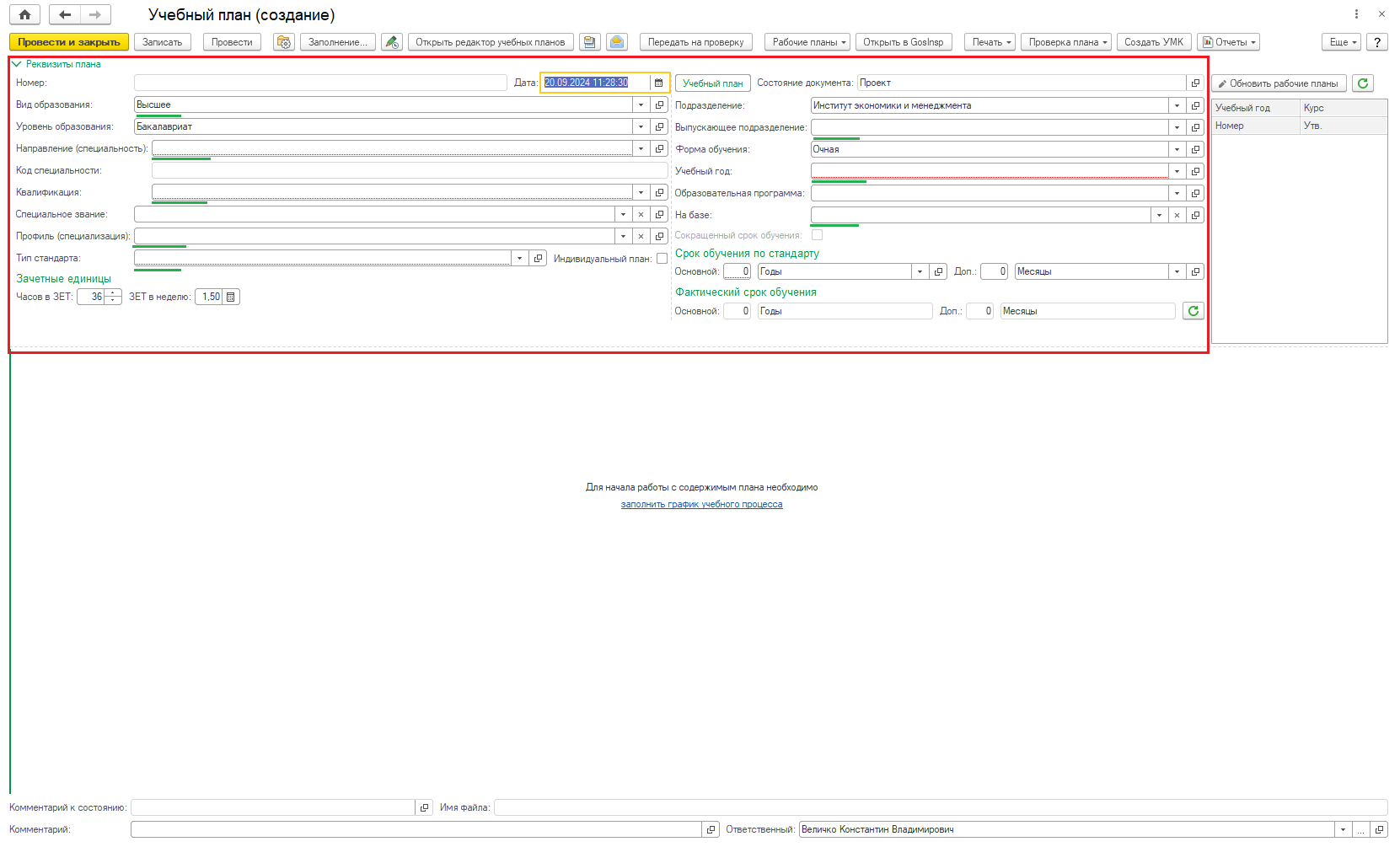Open Квалификация value form icon

(660, 192)
